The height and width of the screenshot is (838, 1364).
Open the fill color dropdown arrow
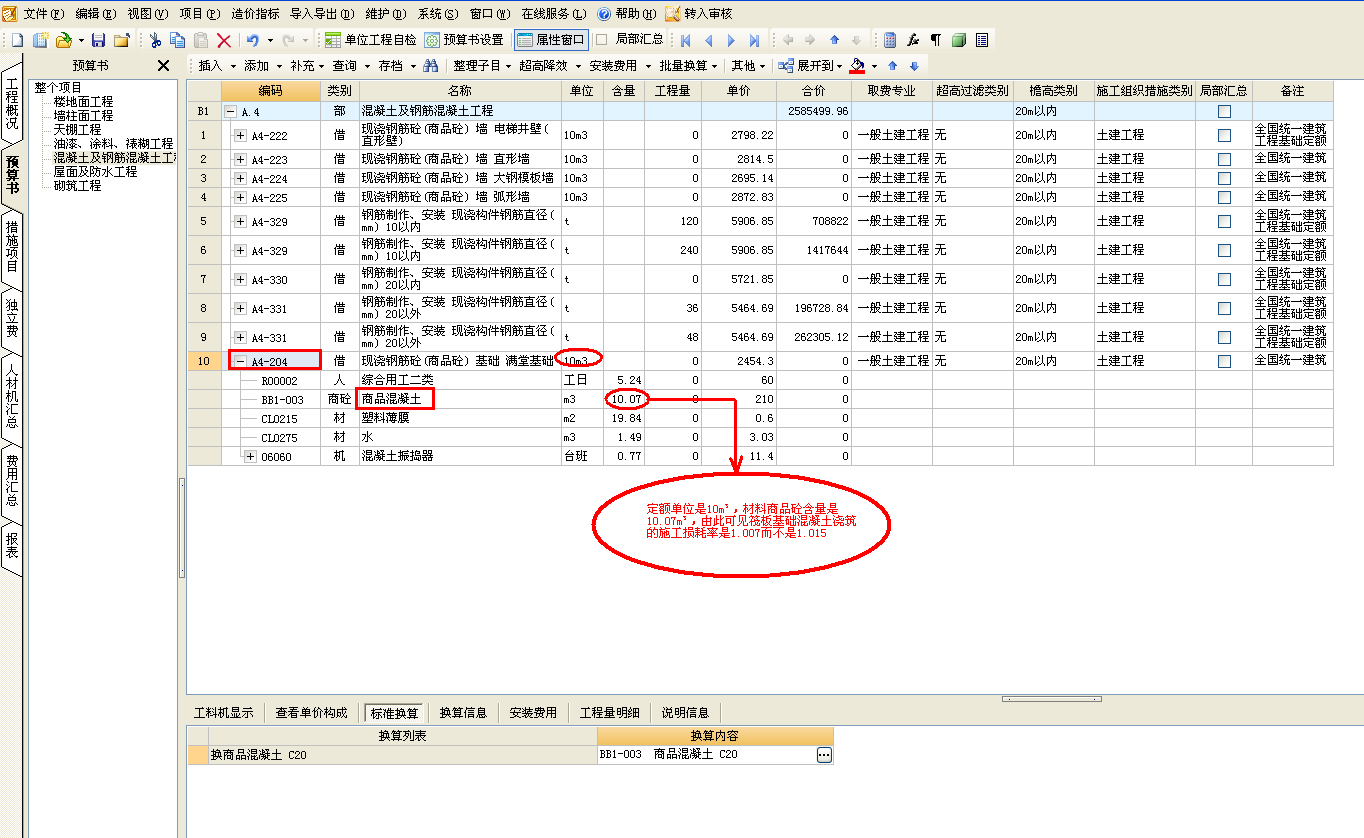coord(874,66)
